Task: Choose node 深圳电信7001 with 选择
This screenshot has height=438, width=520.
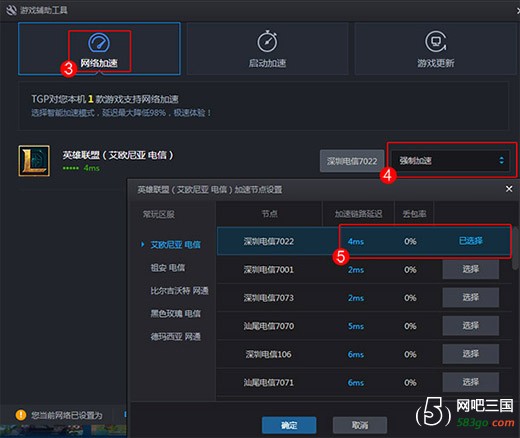Action: pos(471,269)
